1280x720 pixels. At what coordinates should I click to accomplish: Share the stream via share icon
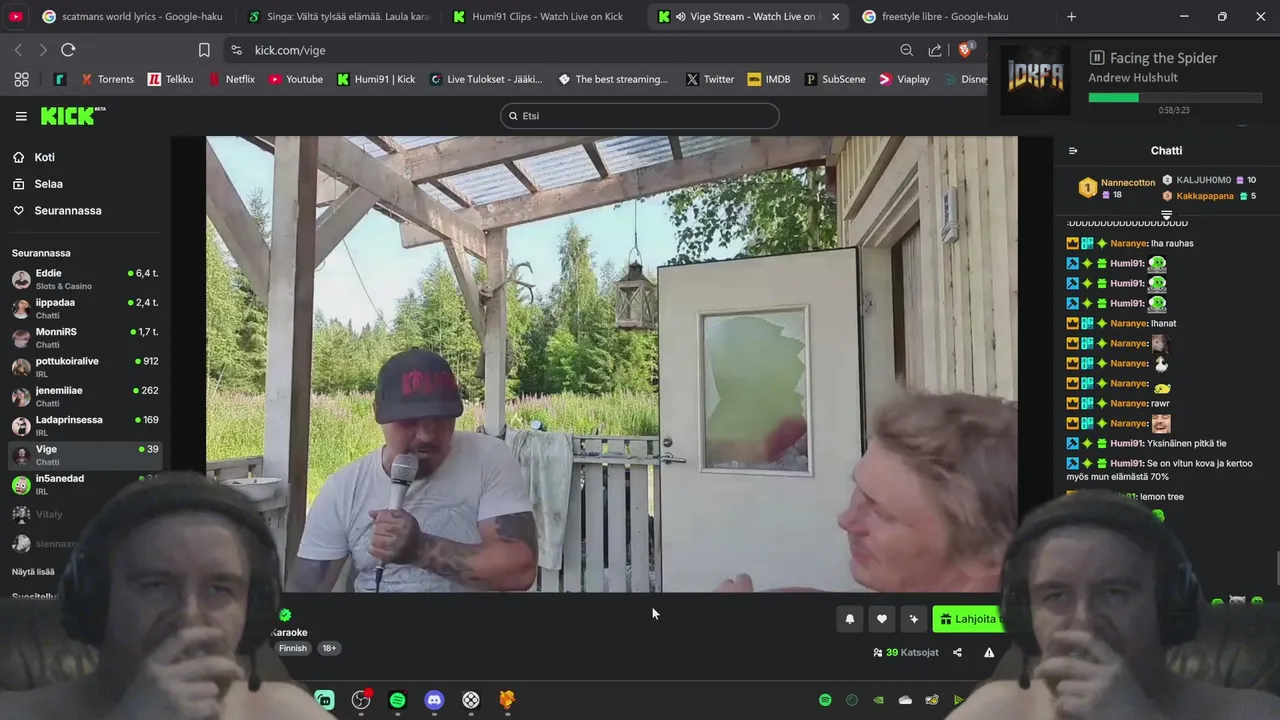pyautogui.click(x=957, y=652)
